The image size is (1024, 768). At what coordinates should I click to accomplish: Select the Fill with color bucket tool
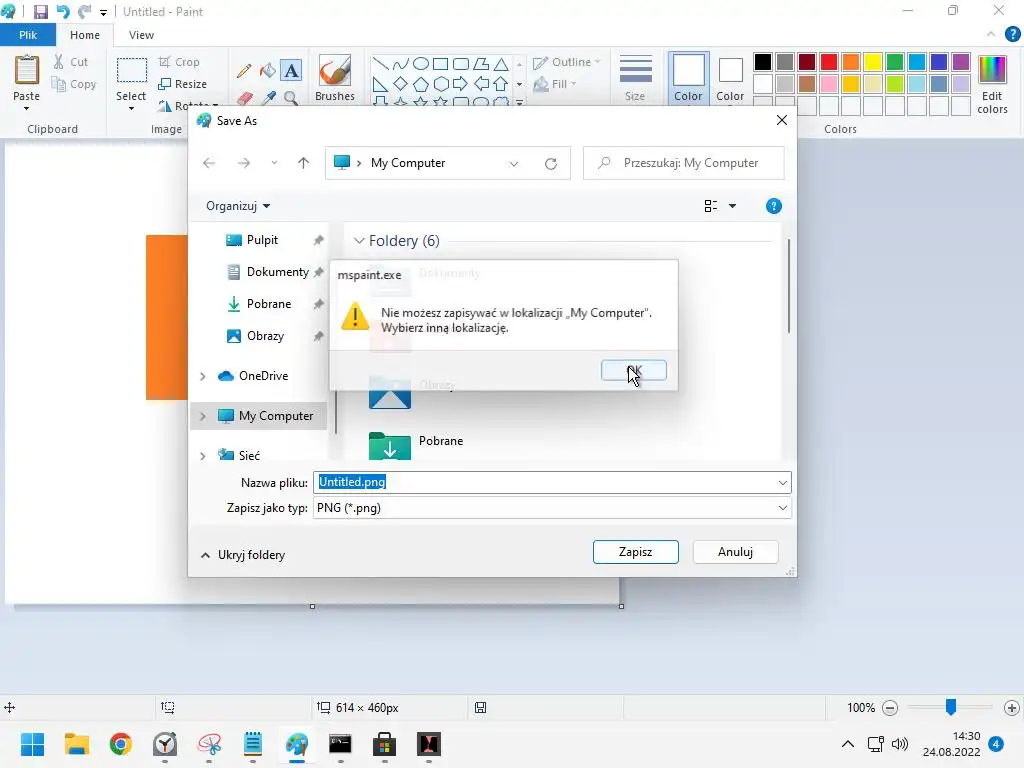268,71
